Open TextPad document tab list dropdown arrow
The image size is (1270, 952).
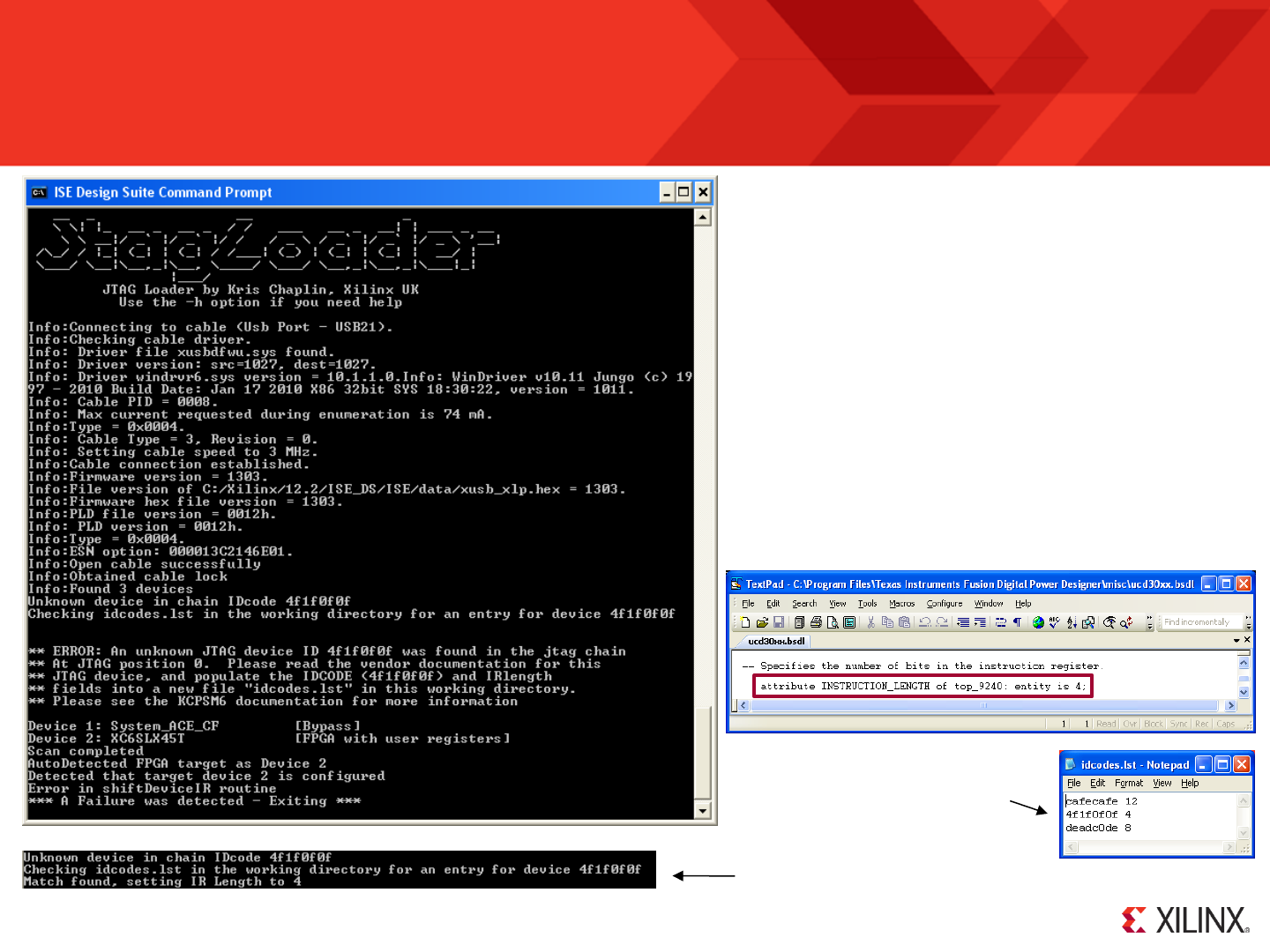[x=1236, y=641]
